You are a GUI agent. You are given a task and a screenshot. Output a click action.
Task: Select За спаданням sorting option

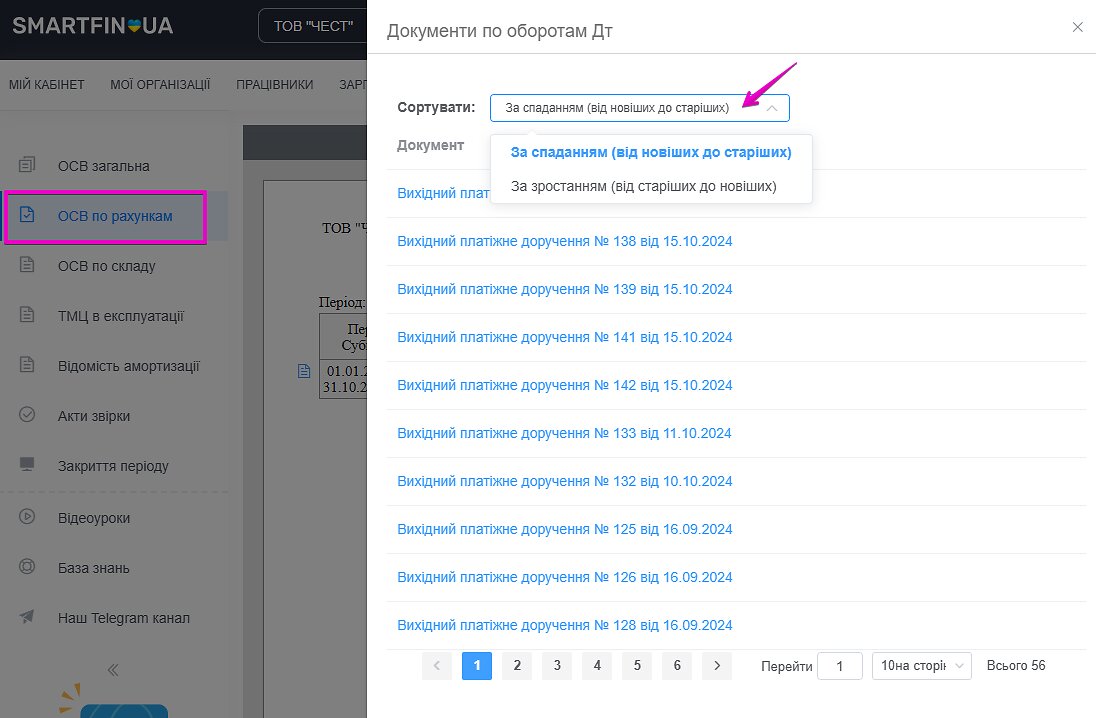tap(651, 152)
